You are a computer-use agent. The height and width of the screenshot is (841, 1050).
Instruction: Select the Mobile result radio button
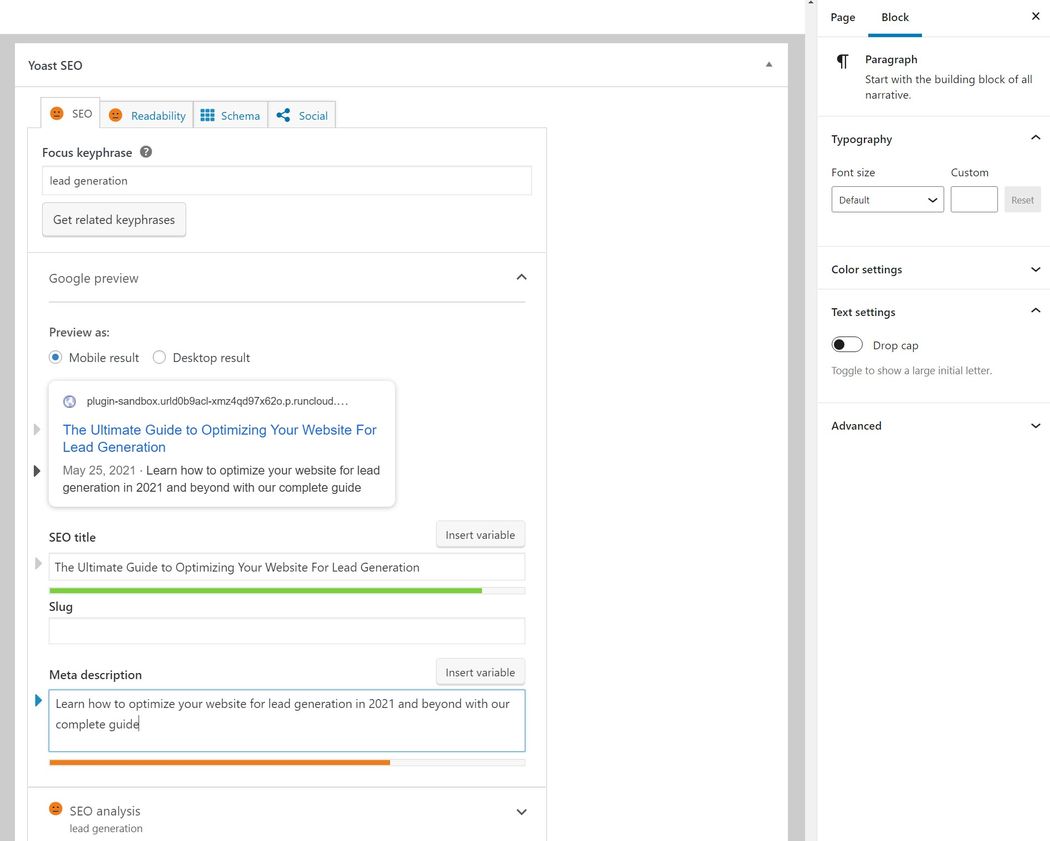[x=56, y=358]
